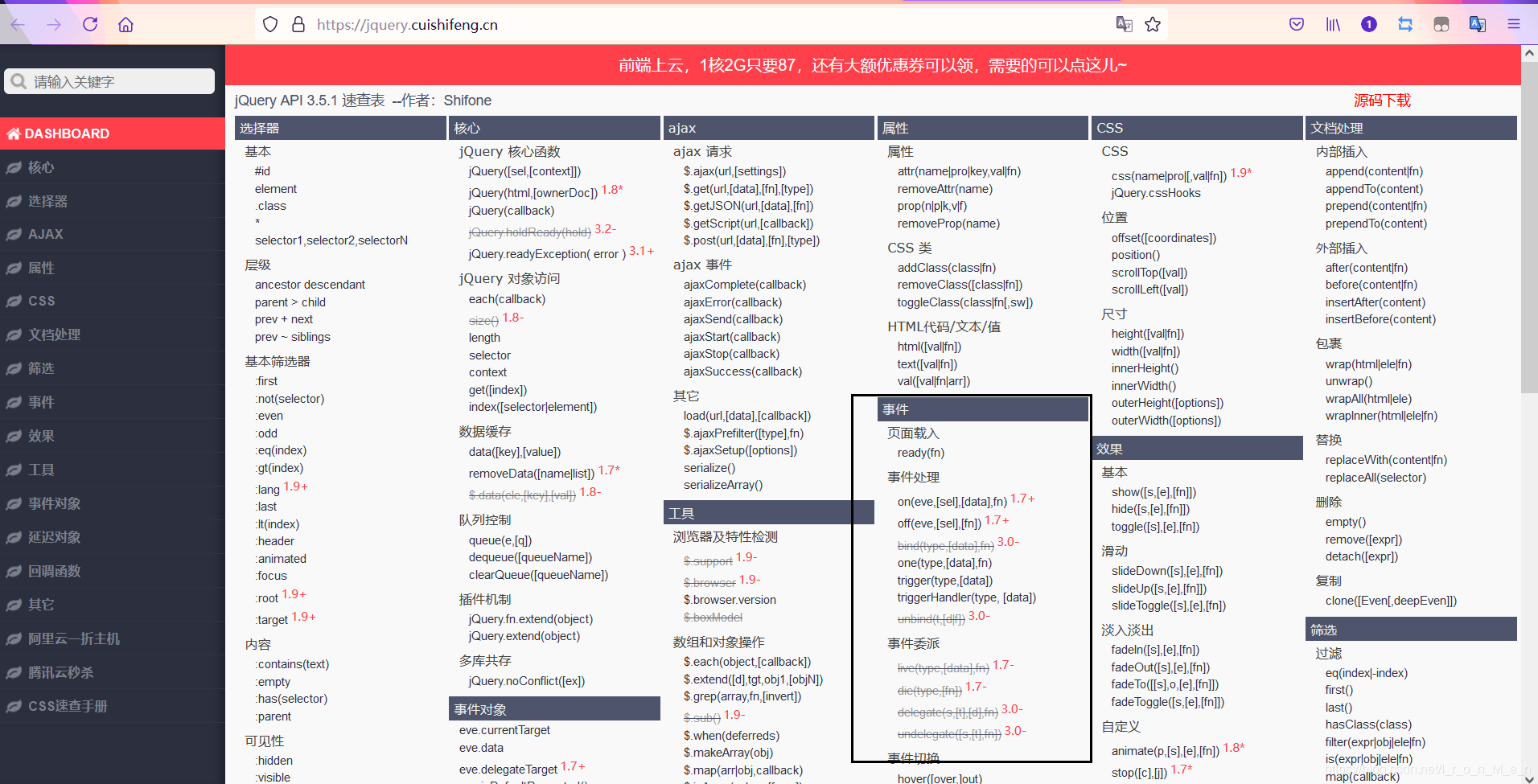Click the extension icon showing number 1

(1369, 24)
